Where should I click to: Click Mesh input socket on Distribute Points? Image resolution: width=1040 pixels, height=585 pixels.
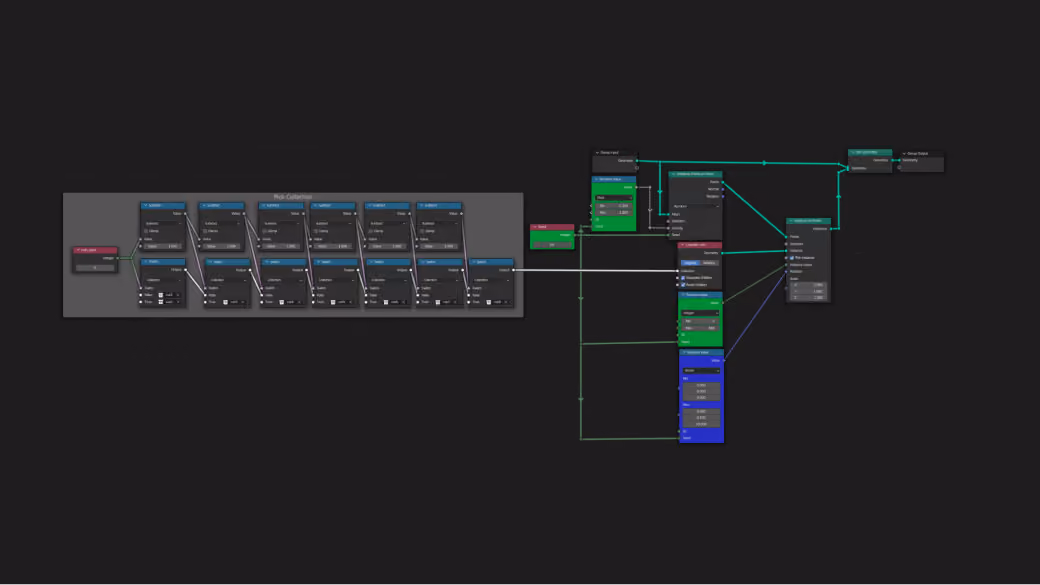point(669,214)
